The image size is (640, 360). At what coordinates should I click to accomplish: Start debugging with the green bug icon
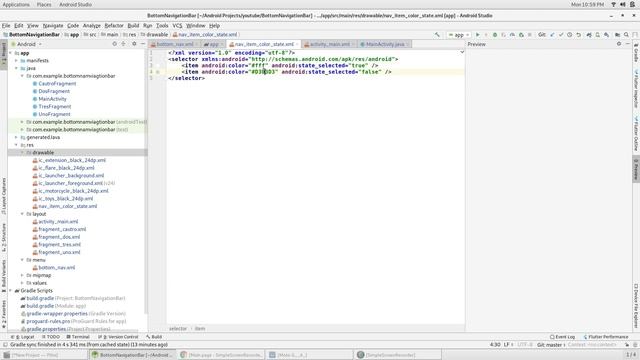495,35
